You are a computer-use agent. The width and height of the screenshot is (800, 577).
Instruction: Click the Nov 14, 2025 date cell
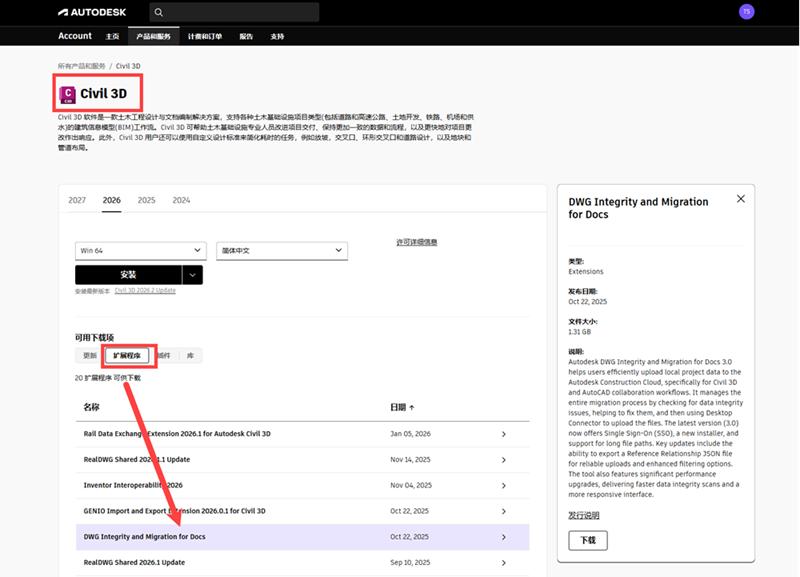[410, 459]
